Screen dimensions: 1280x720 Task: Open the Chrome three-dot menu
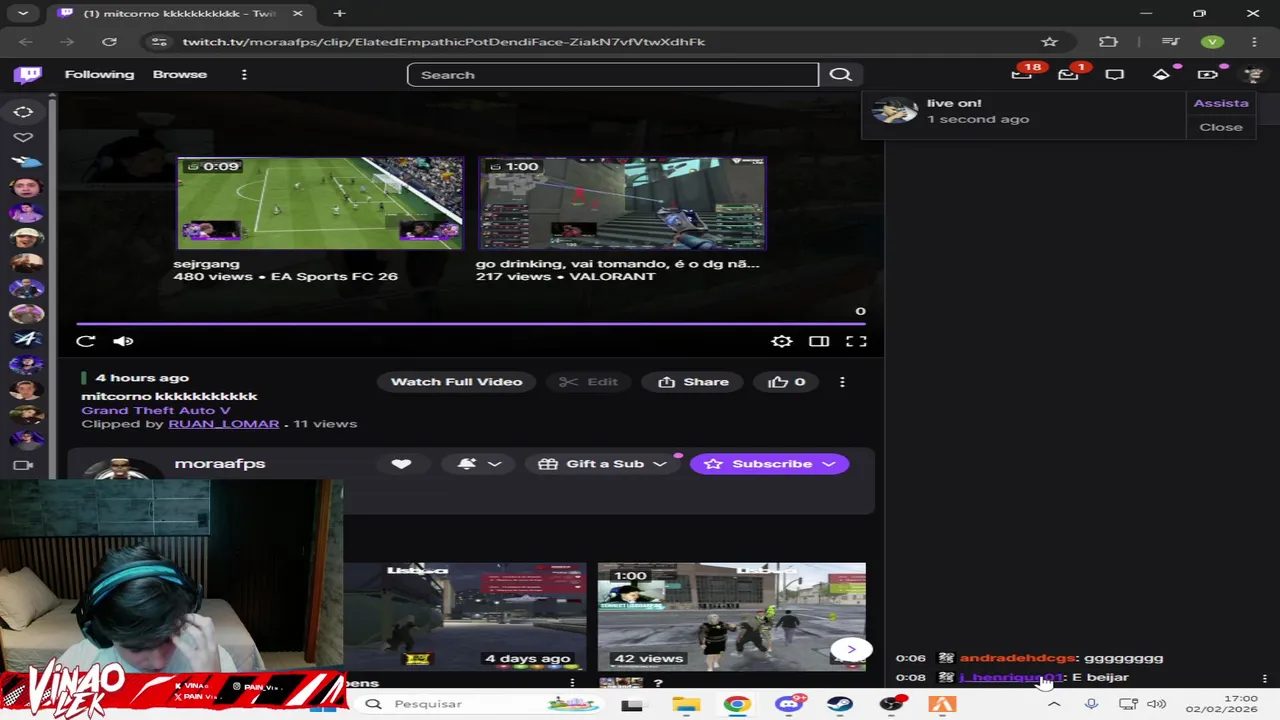[1254, 42]
